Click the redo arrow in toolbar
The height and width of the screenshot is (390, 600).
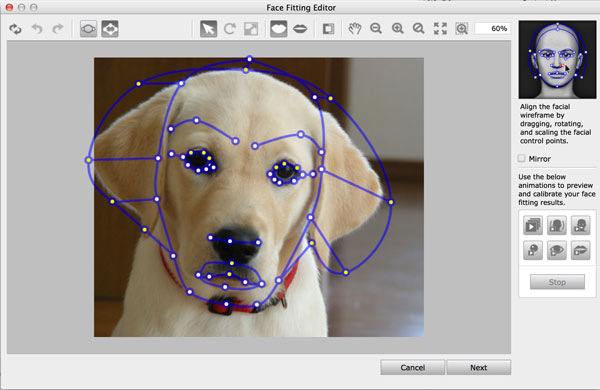tap(58, 29)
